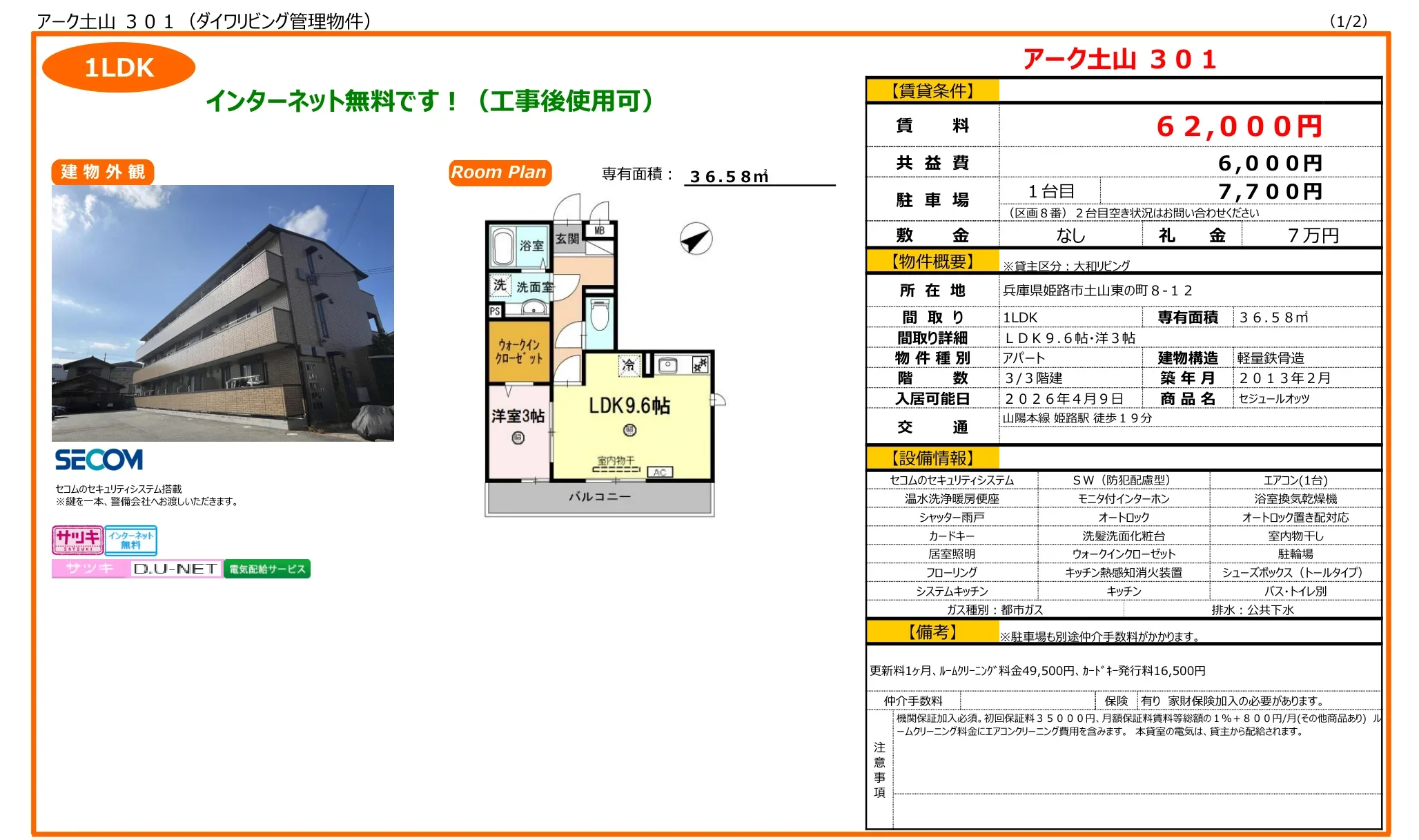Click the green 電気配給サービス badge
Image resolution: width=1419 pixels, height=840 pixels.
tap(268, 568)
